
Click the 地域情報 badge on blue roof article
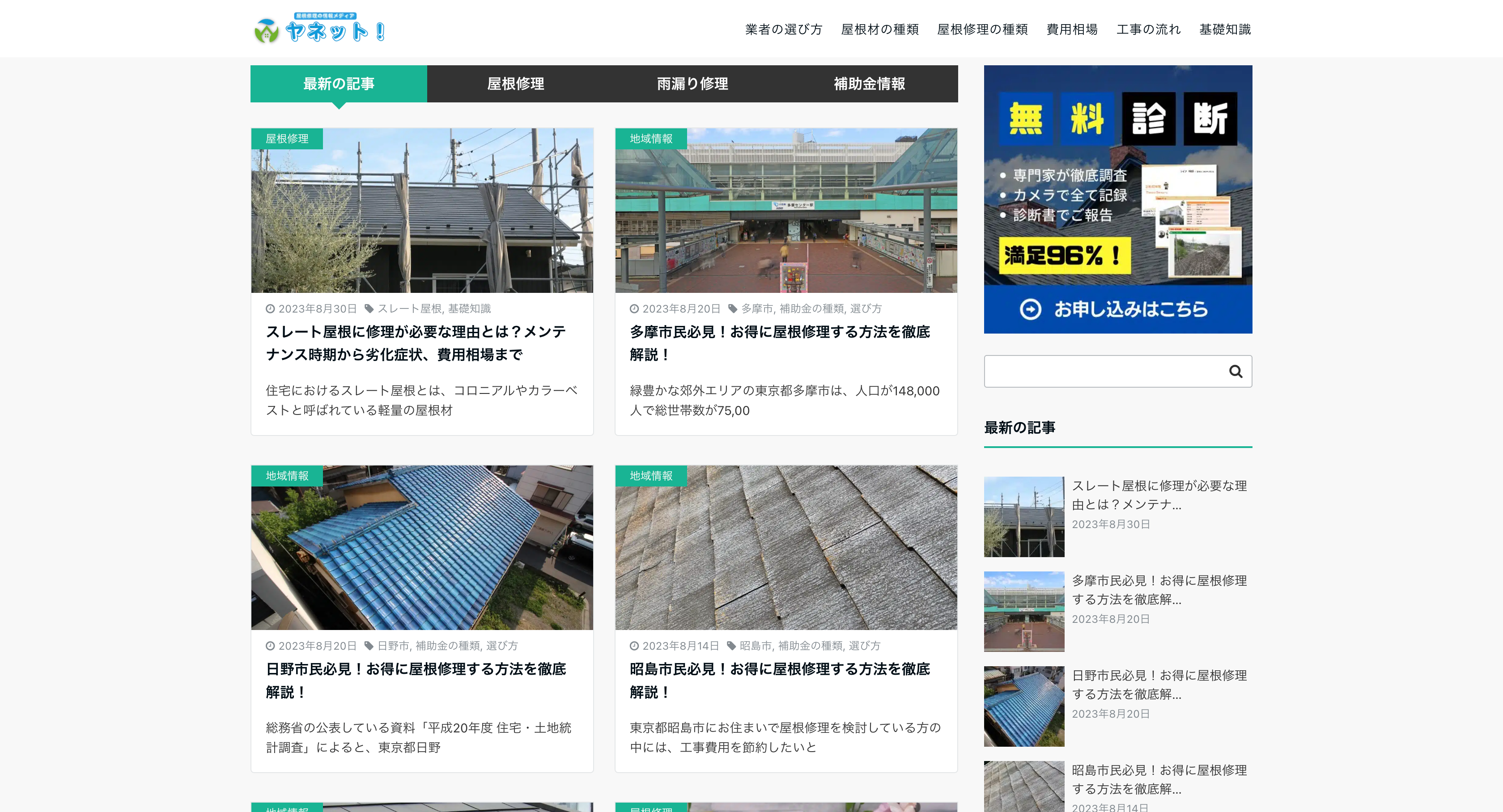click(x=286, y=476)
